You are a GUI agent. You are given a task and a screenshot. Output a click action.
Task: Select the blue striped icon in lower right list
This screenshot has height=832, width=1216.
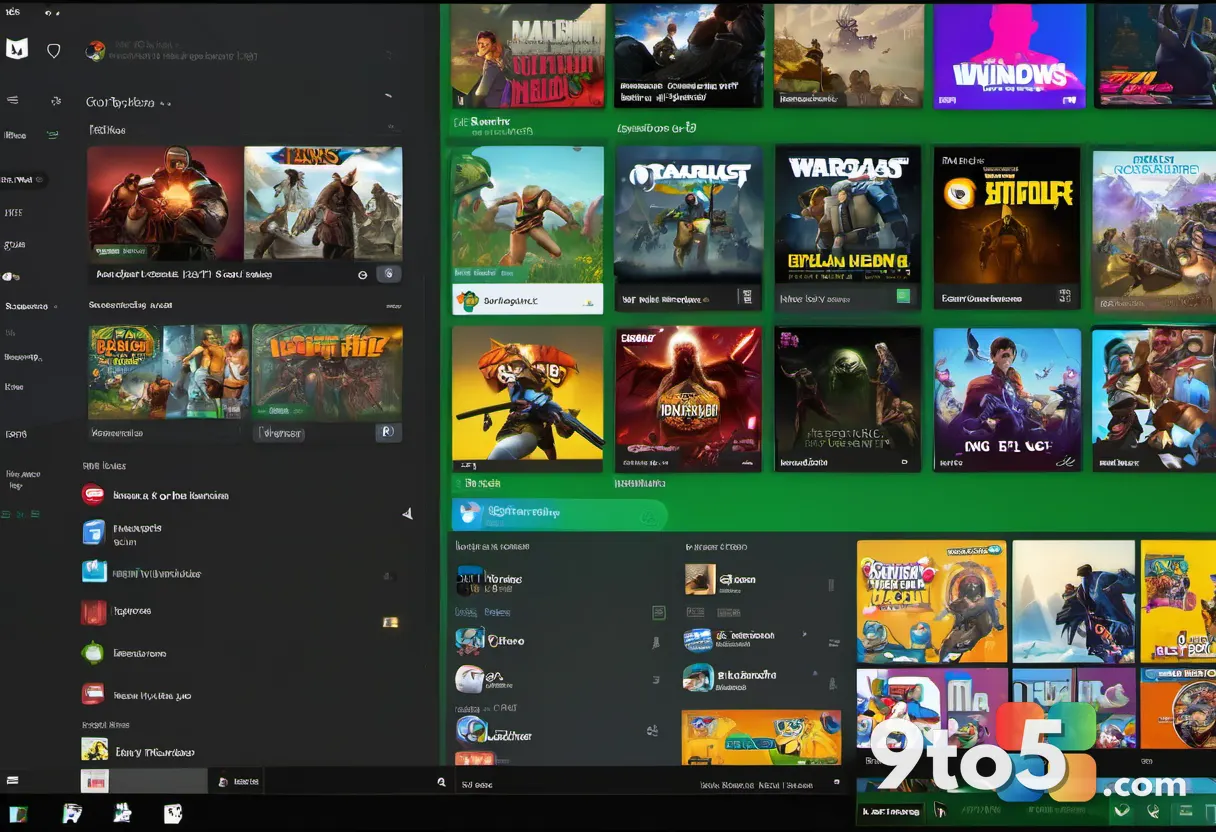[x=698, y=640]
